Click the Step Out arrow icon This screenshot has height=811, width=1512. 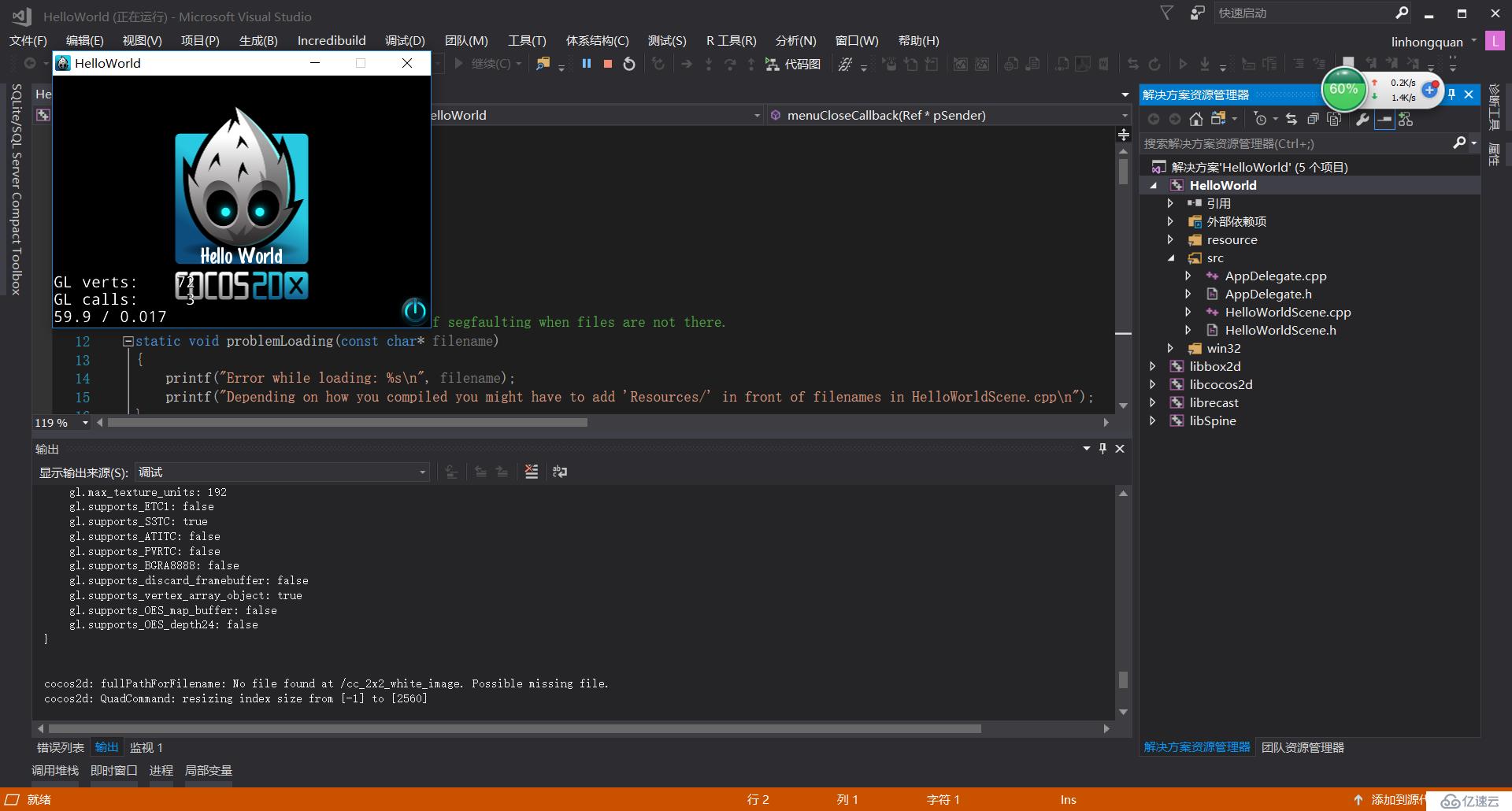[750, 64]
